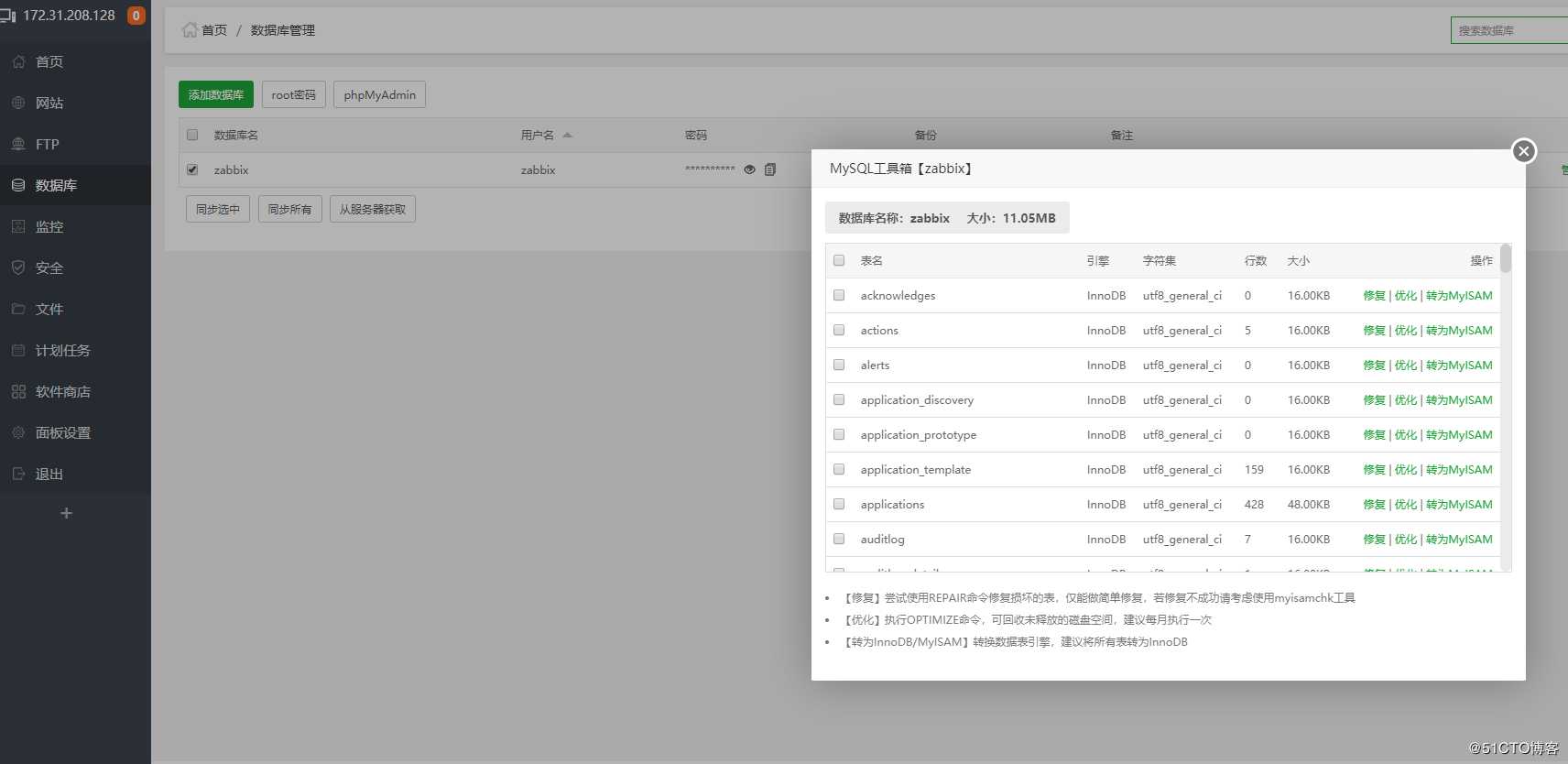The height and width of the screenshot is (764, 1568).
Task: Check the alerts table checkbox
Action: 839,365
